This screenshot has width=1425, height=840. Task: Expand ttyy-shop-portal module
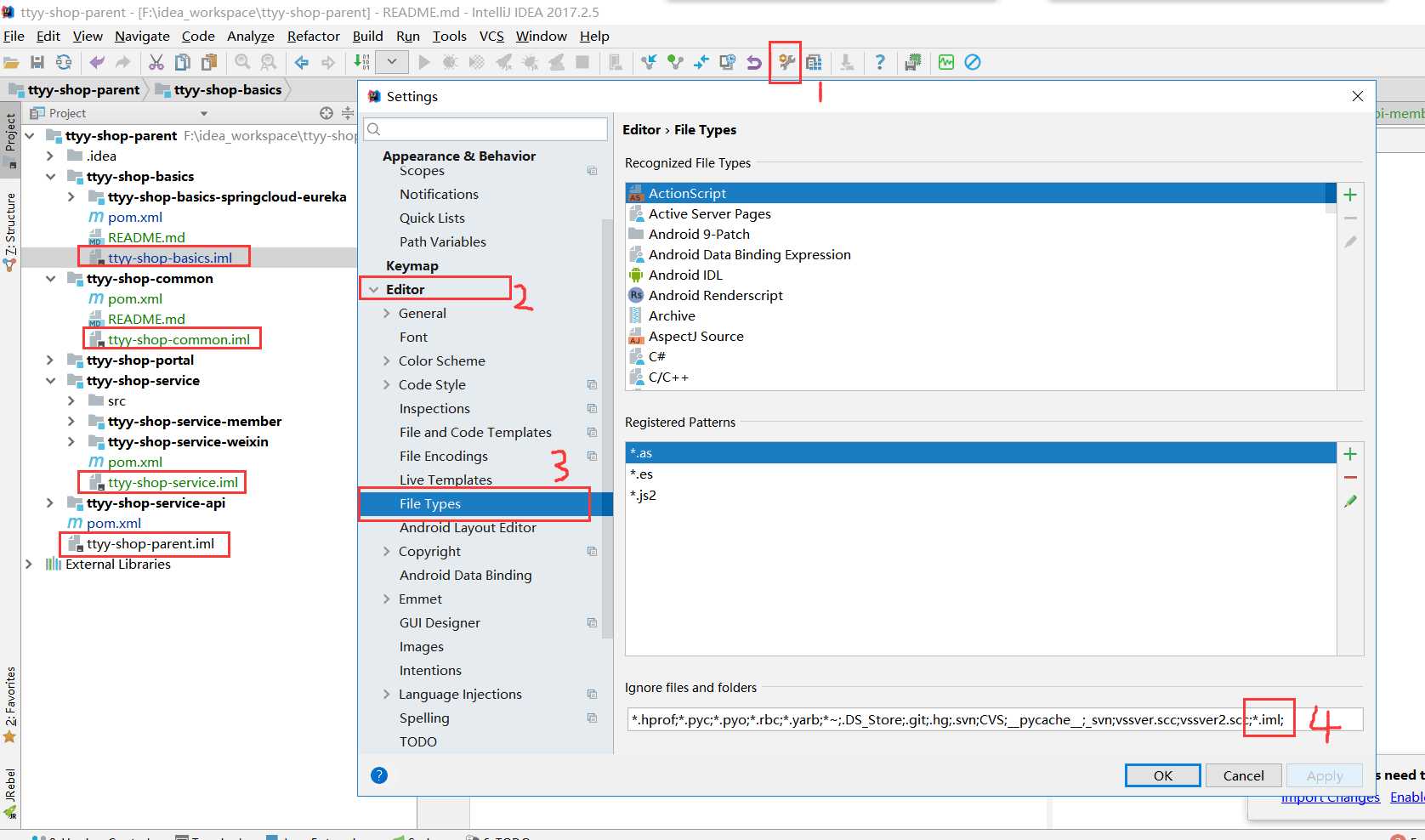pyautogui.click(x=50, y=360)
